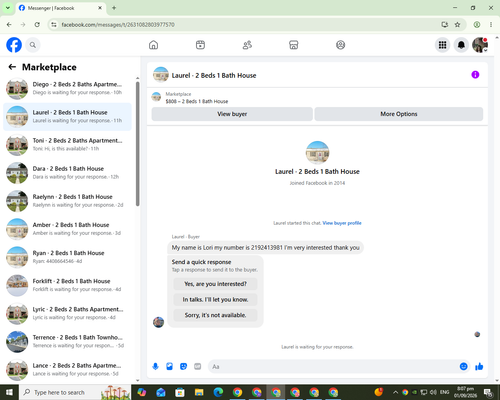Click the address bar URL
This screenshot has height=400, width=500.
pos(118,25)
